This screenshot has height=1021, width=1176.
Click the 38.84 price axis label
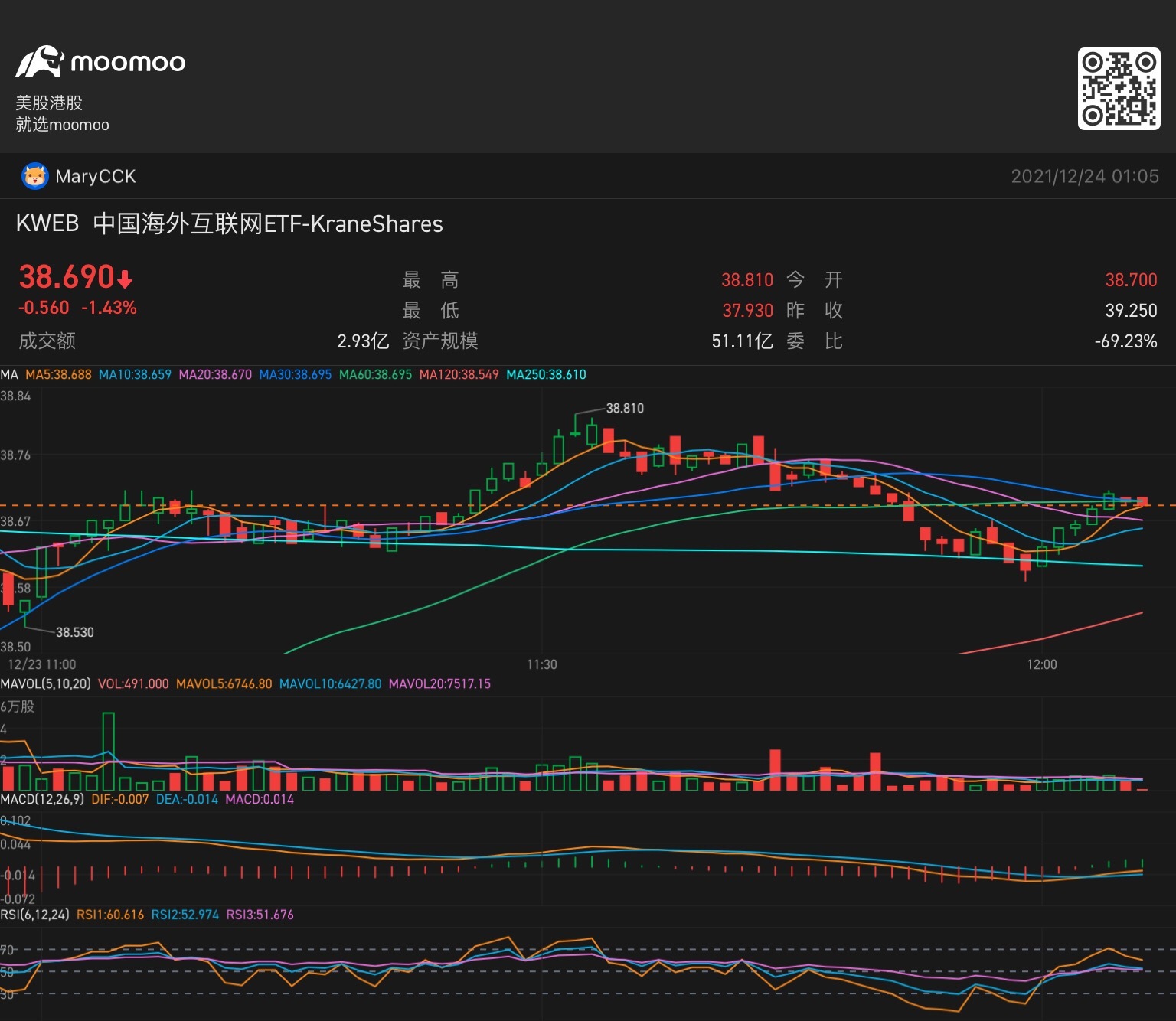click(15, 396)
